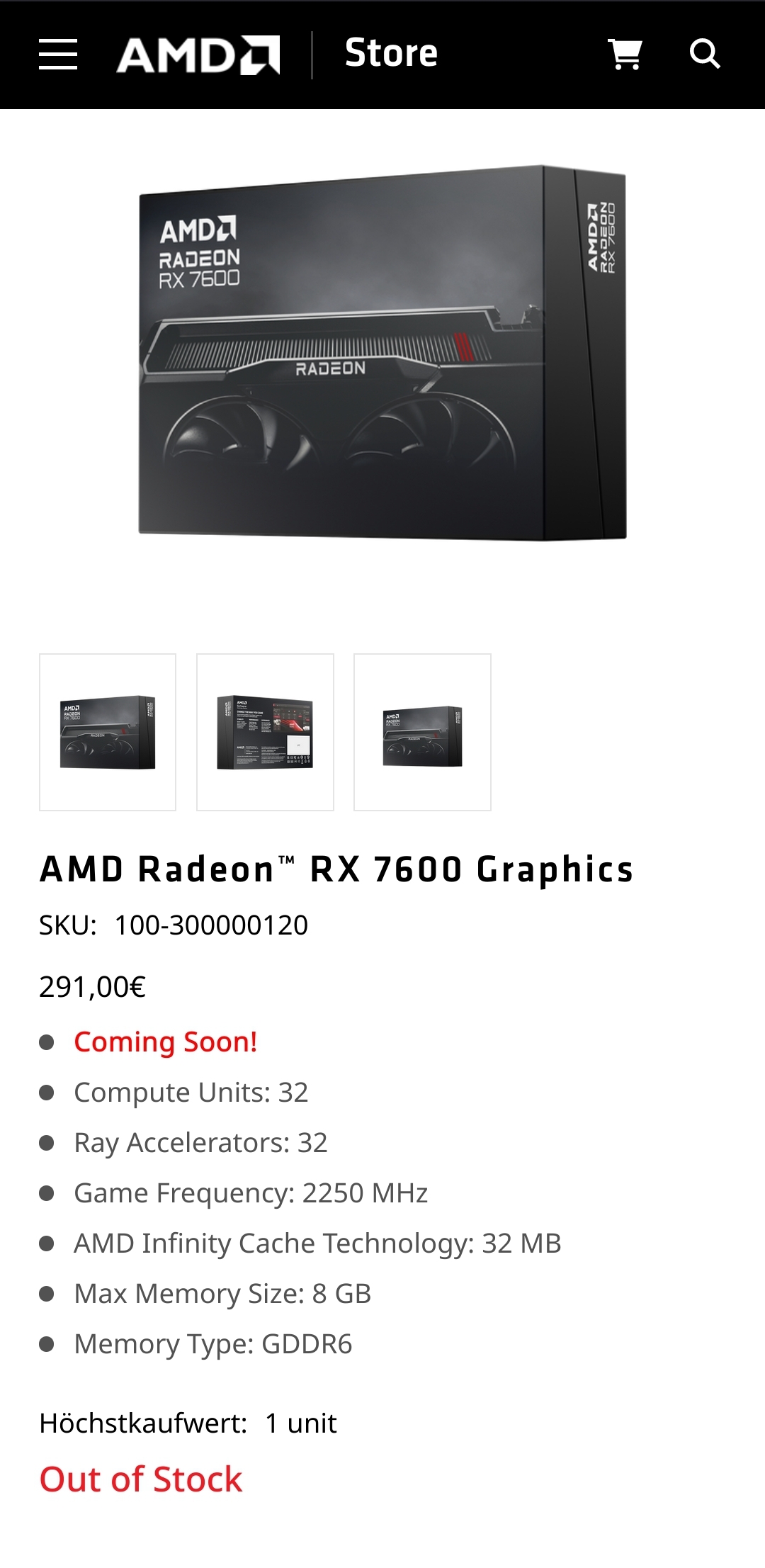Open the hamburger navigation menu
The height and width of the screenshot is (1568, 765).
tap(58, 55)
